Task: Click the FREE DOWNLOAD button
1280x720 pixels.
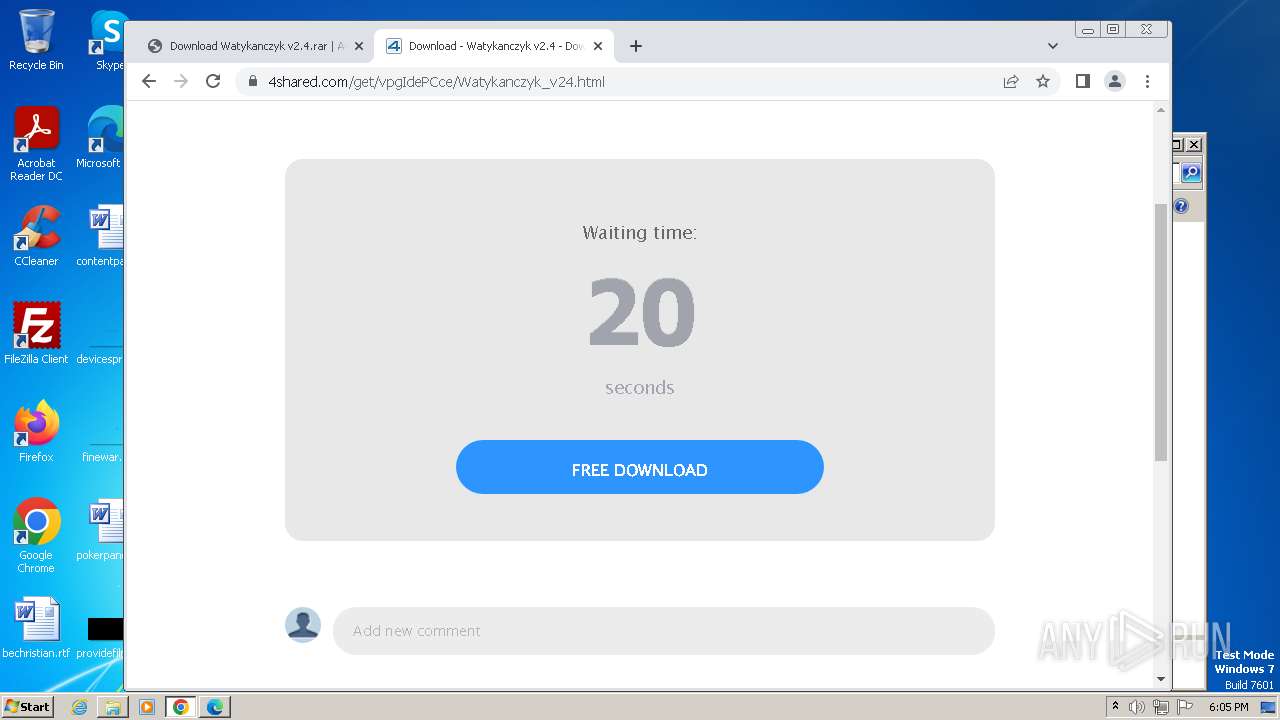Action: click(x=640, y=467)
